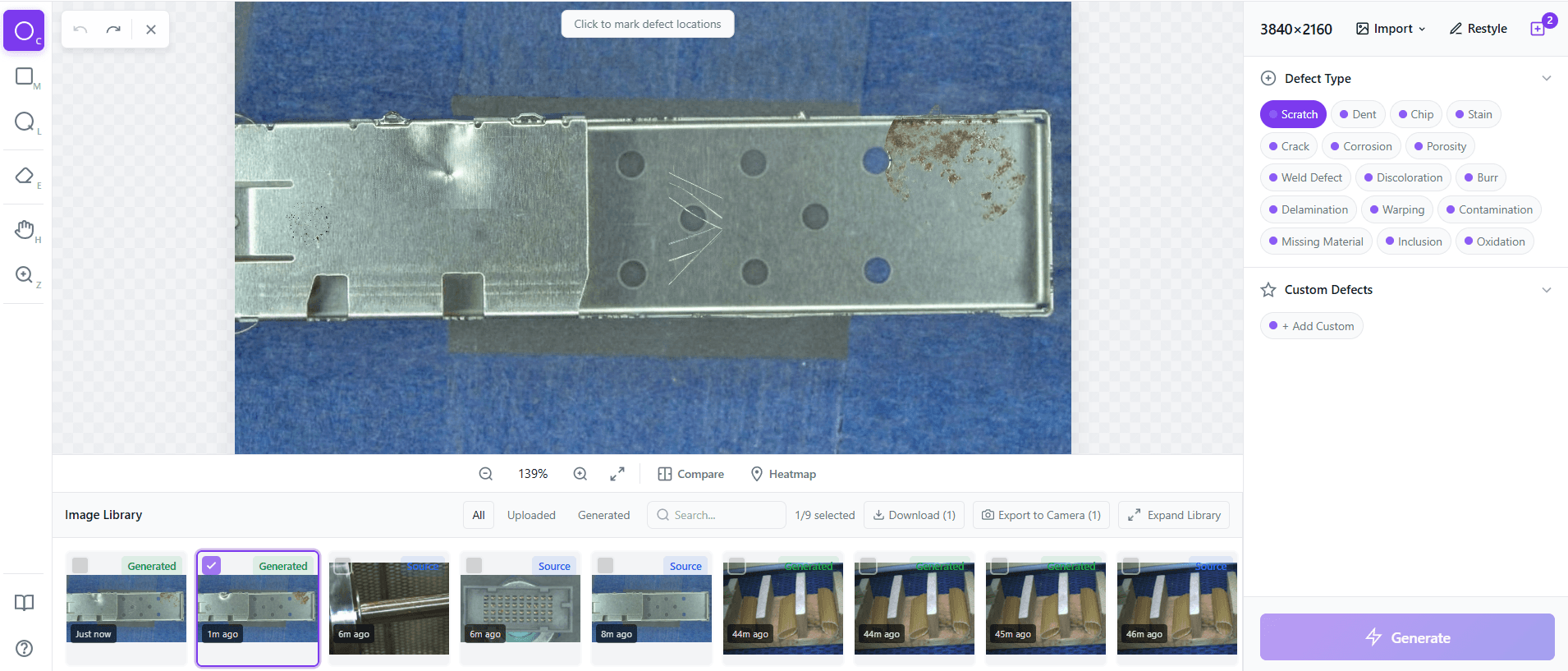Open the help question mark icon
1568x671 pixels.
24,648
